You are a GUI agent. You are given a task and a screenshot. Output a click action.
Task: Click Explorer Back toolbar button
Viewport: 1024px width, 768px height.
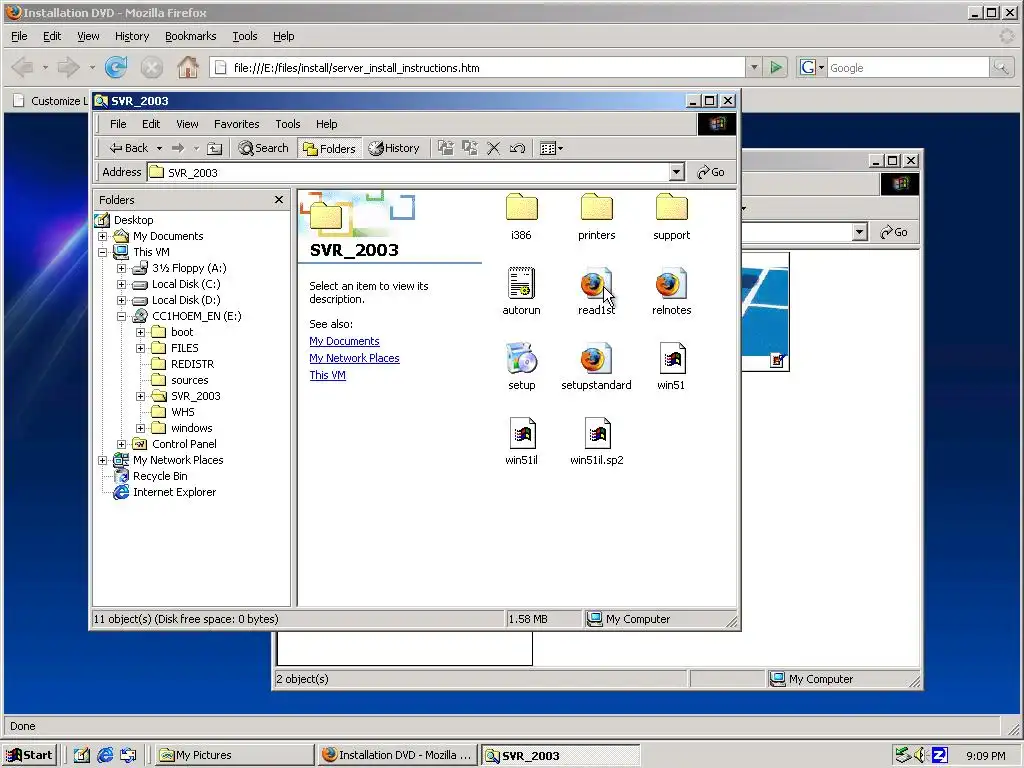tap(129, 148)
